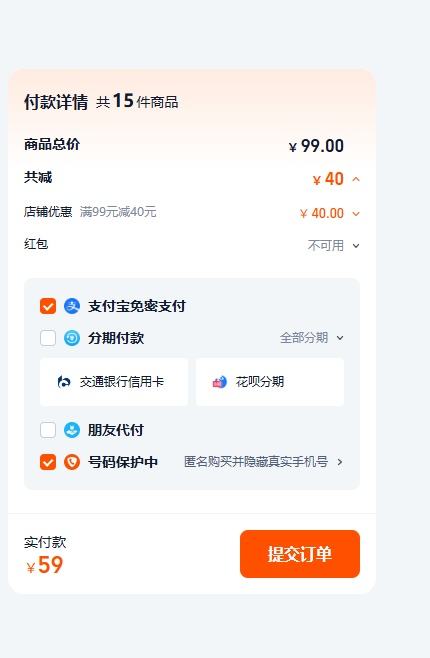Open 匿名购买并隐藏真实手机号 details link
The height and width of the screenshot is (658, 430).
(256, 462)
